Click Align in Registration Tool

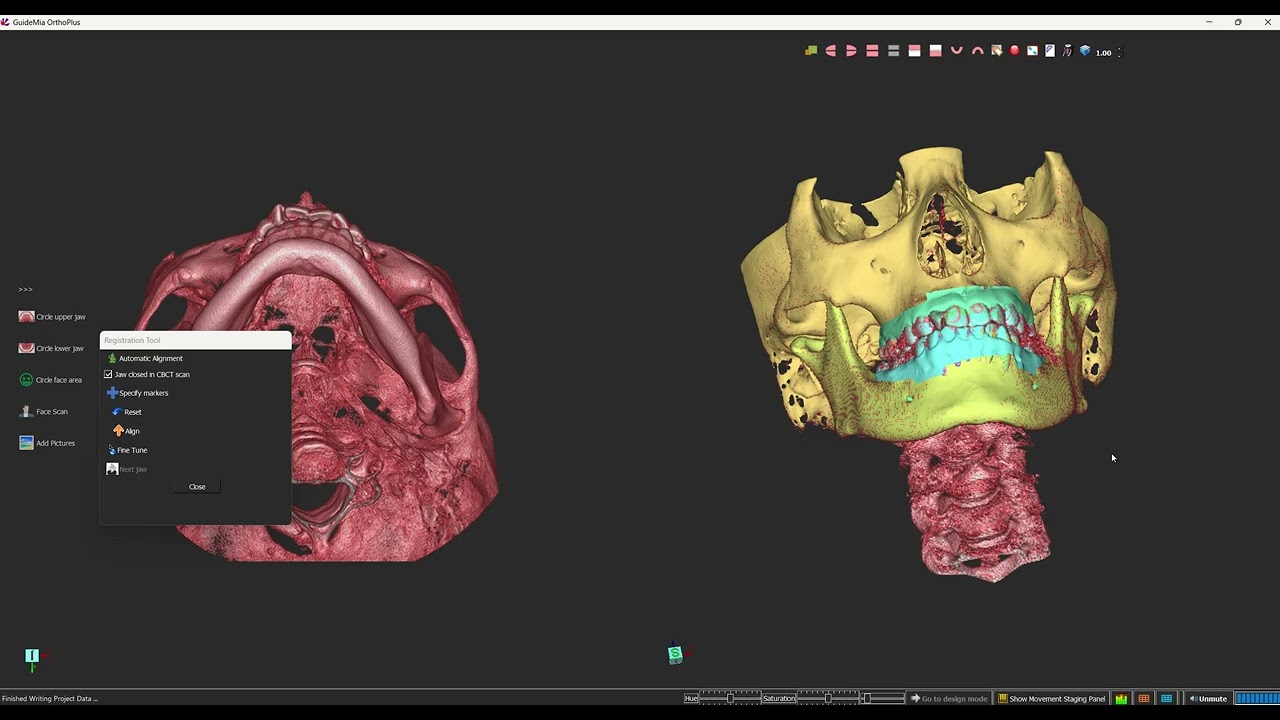tap(127, 431)
